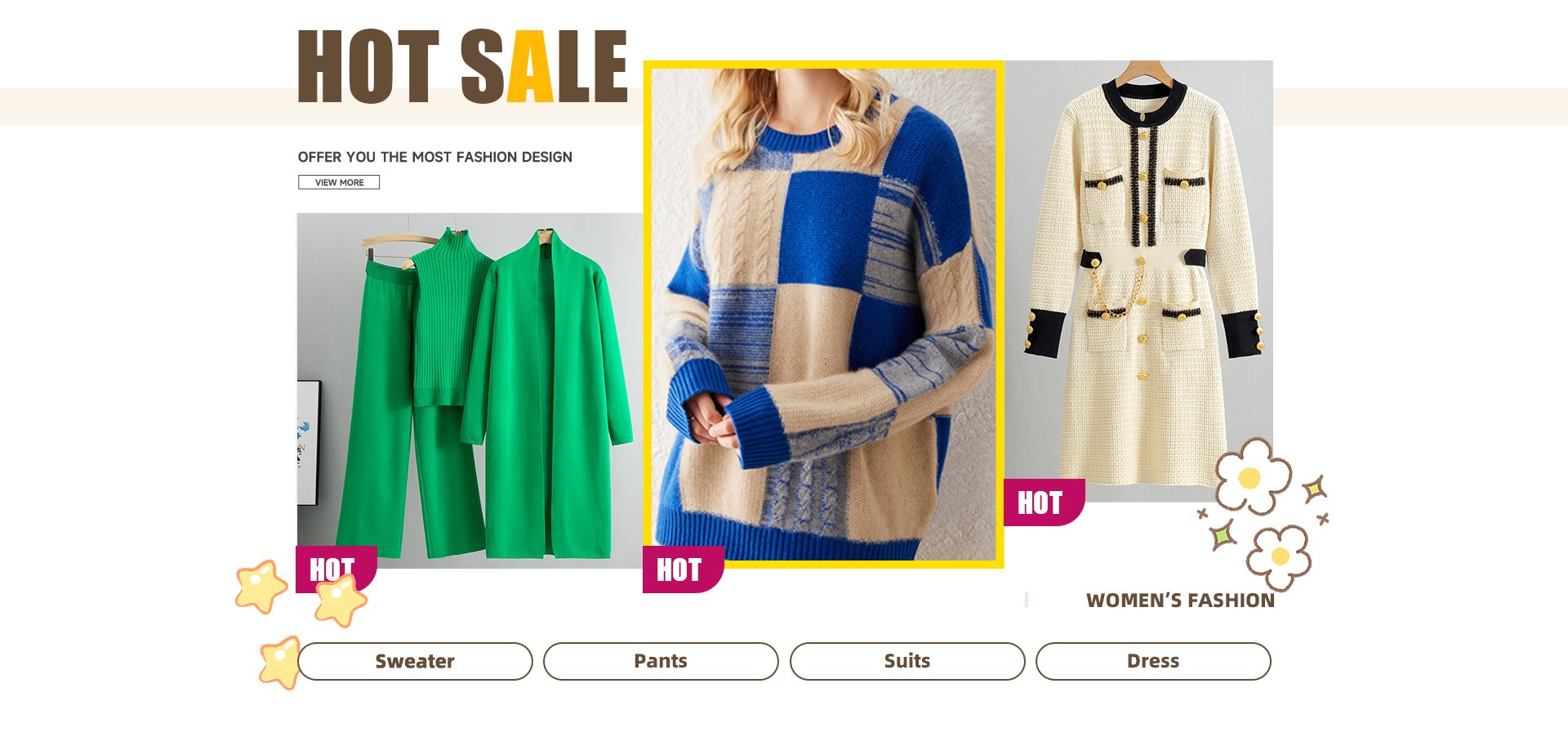Viewport: 1568px width, 737px height.
Task: Click the OFFER YOU THE MOST FASHION DESIGN text
Action: pos(434,157)
